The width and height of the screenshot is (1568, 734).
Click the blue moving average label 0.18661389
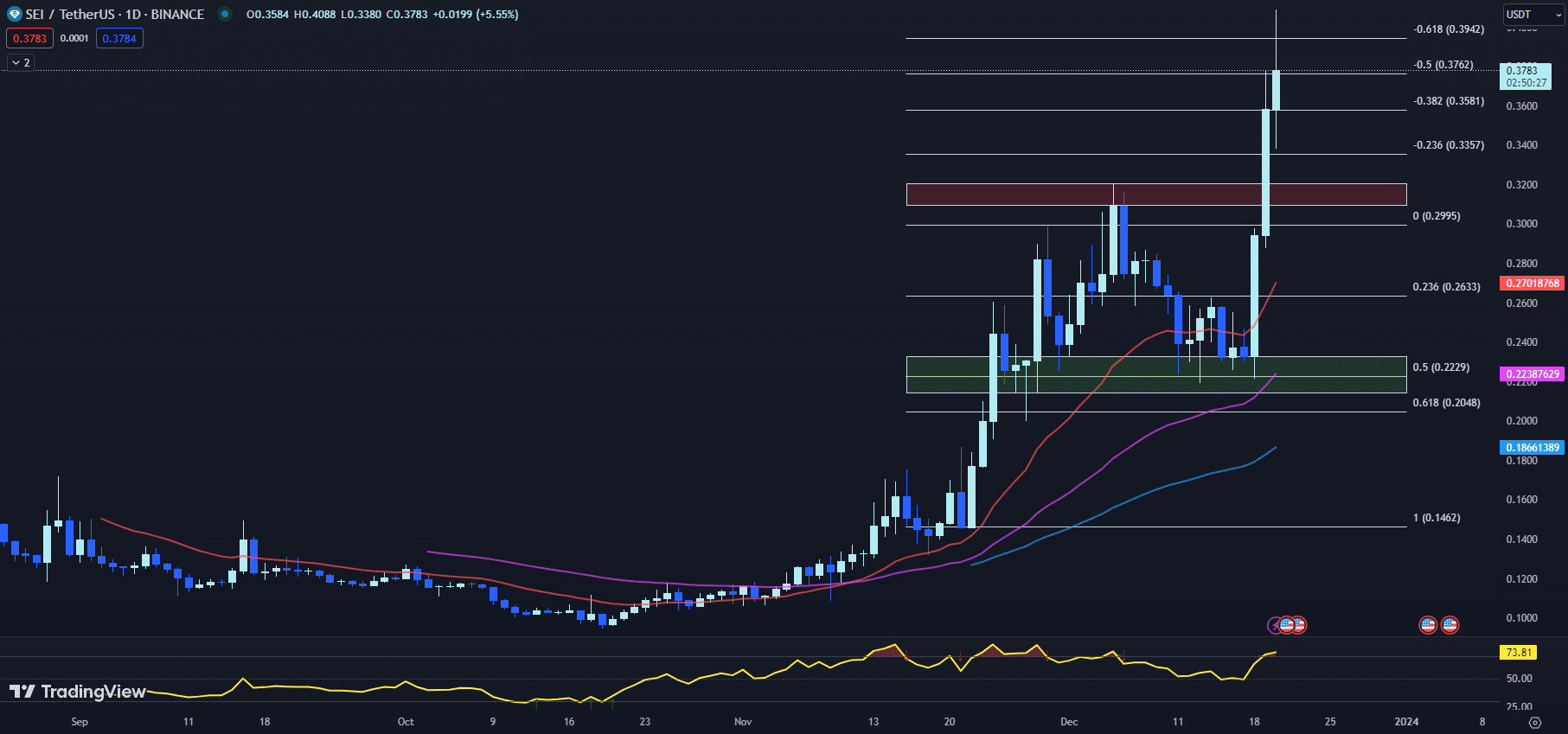(1532, 448)
